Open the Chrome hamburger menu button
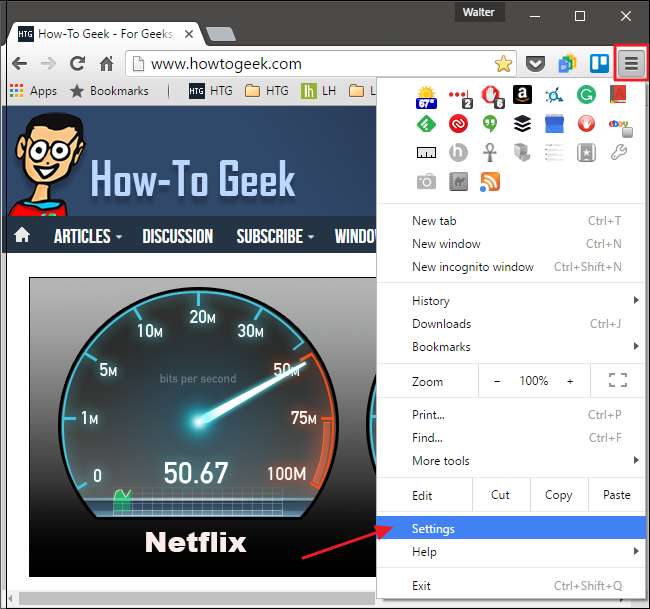 [x=631, y=63]
